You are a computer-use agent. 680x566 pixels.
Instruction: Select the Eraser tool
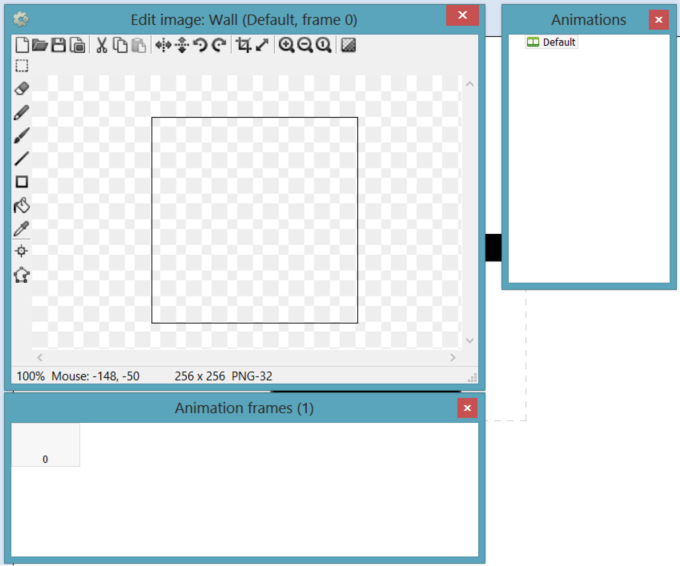pos(22,88)
